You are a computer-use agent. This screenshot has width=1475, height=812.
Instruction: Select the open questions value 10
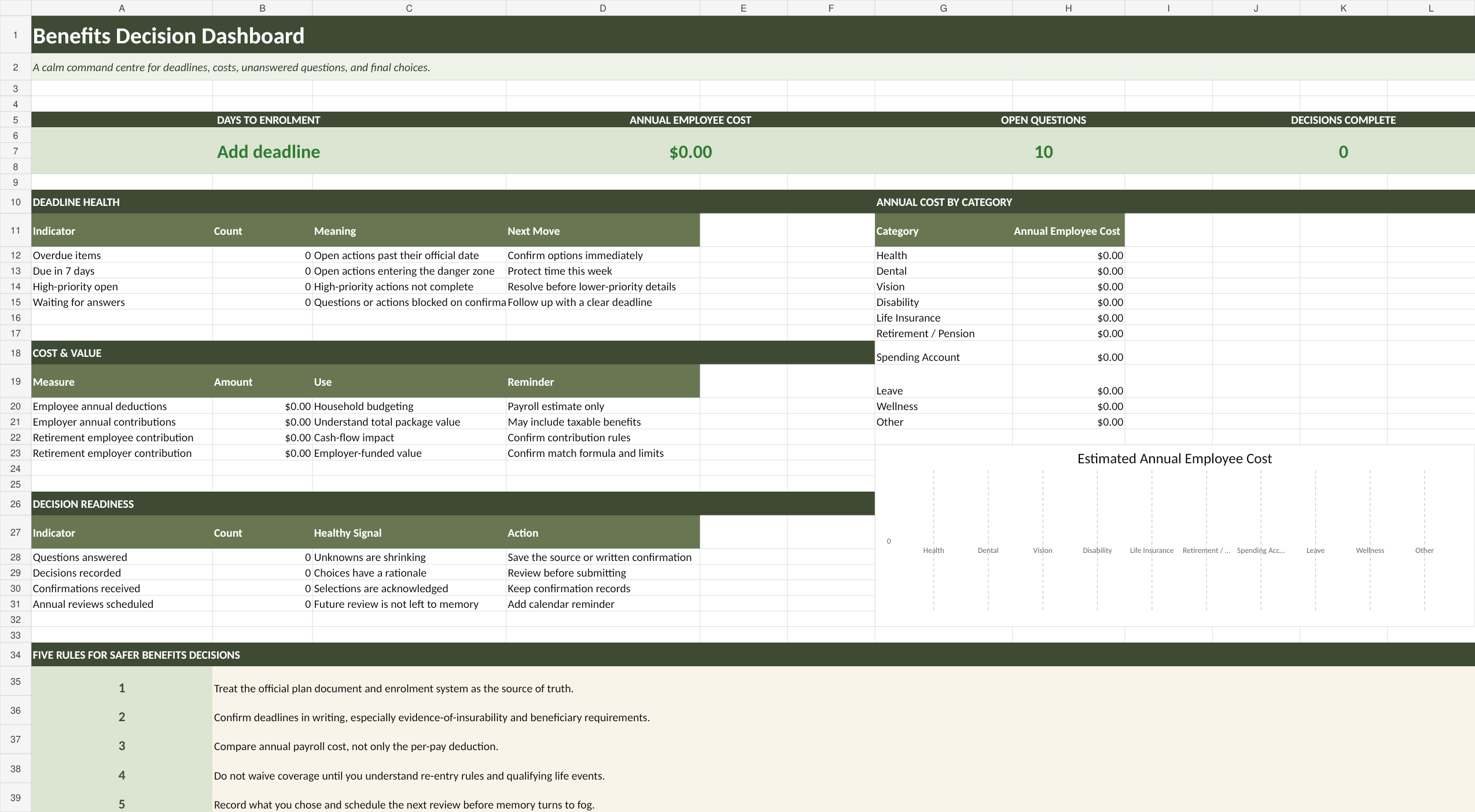click(x=1043, y=152)
